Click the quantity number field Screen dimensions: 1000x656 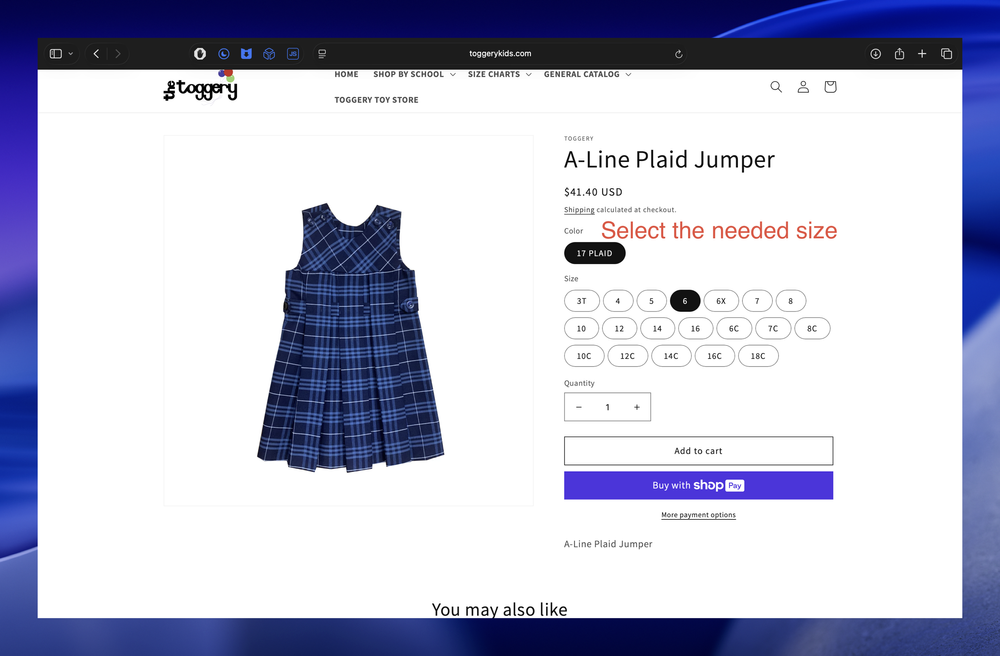click(608, 407)
